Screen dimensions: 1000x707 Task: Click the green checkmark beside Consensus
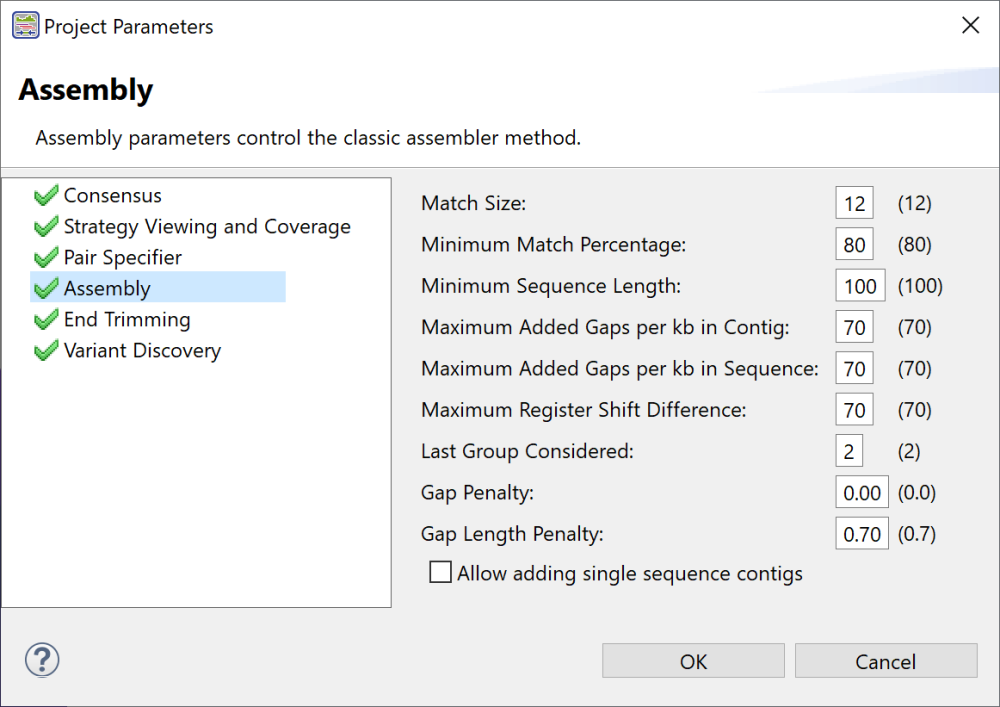[46, 195]
